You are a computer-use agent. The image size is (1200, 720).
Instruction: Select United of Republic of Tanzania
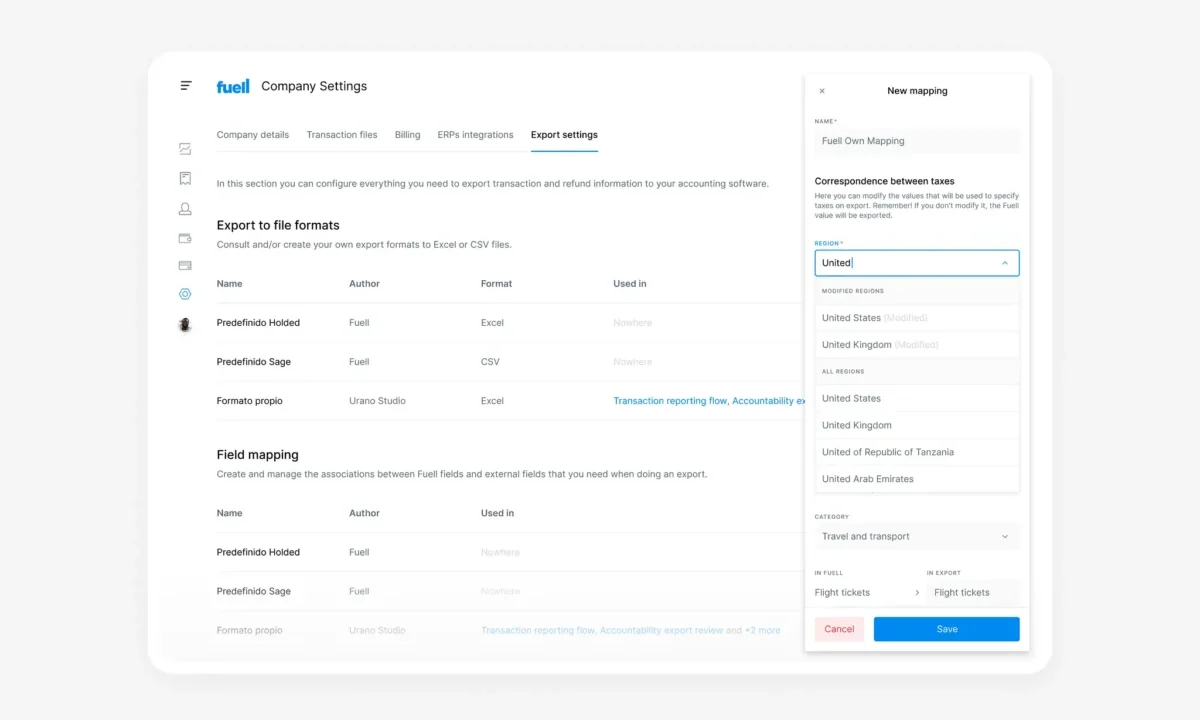tap(916, 452)
